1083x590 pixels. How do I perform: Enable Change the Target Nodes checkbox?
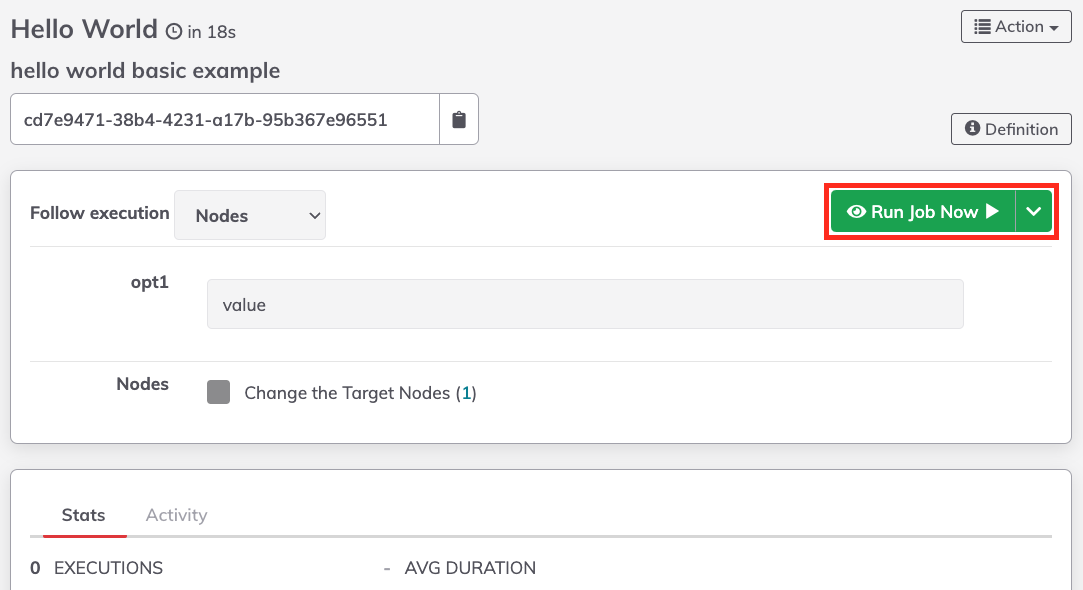click(x=218, y=392)
